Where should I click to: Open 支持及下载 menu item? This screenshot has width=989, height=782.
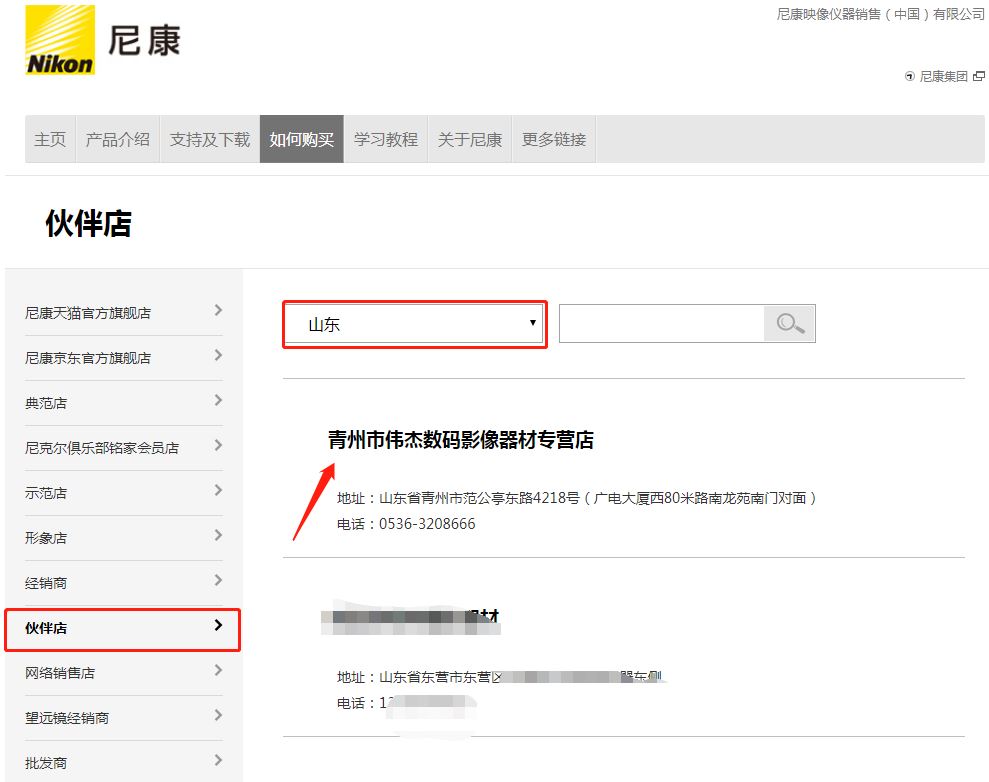[x=210, y=139]
